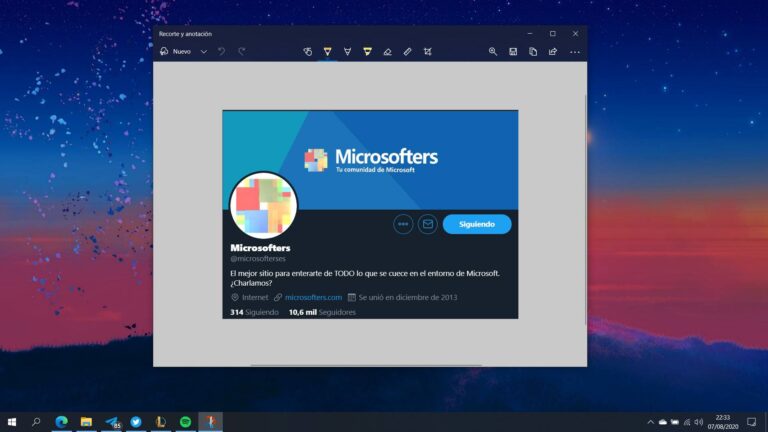
Task: Open Spotify from taskbar
Action: pos(186,422)
